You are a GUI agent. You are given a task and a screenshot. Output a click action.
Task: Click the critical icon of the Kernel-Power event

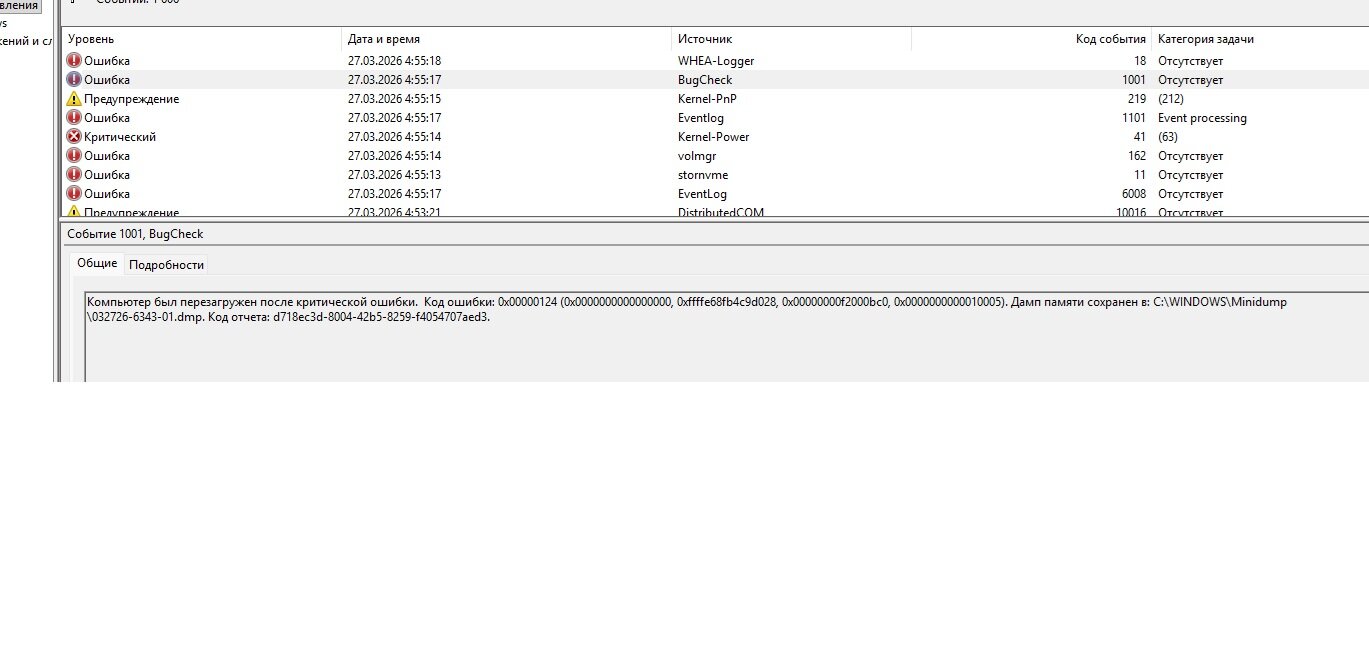pos(73,137)
